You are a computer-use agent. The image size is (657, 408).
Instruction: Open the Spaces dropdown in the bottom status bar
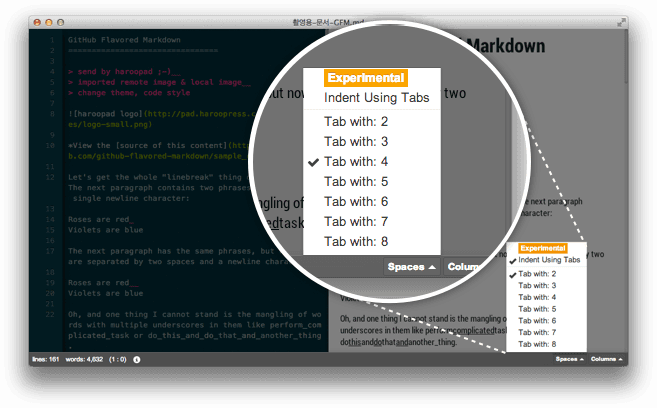(x=569, y=358)
